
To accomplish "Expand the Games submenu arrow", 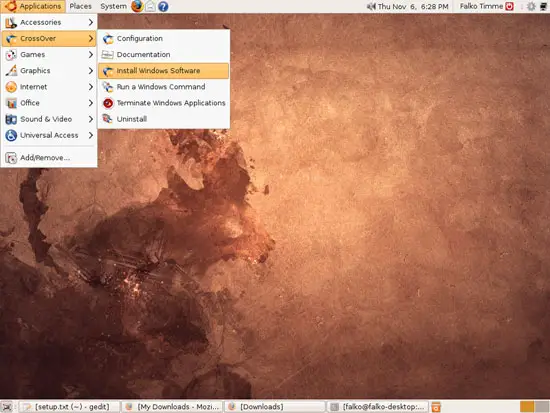I will pyautogui.click(x=90, y=54).
